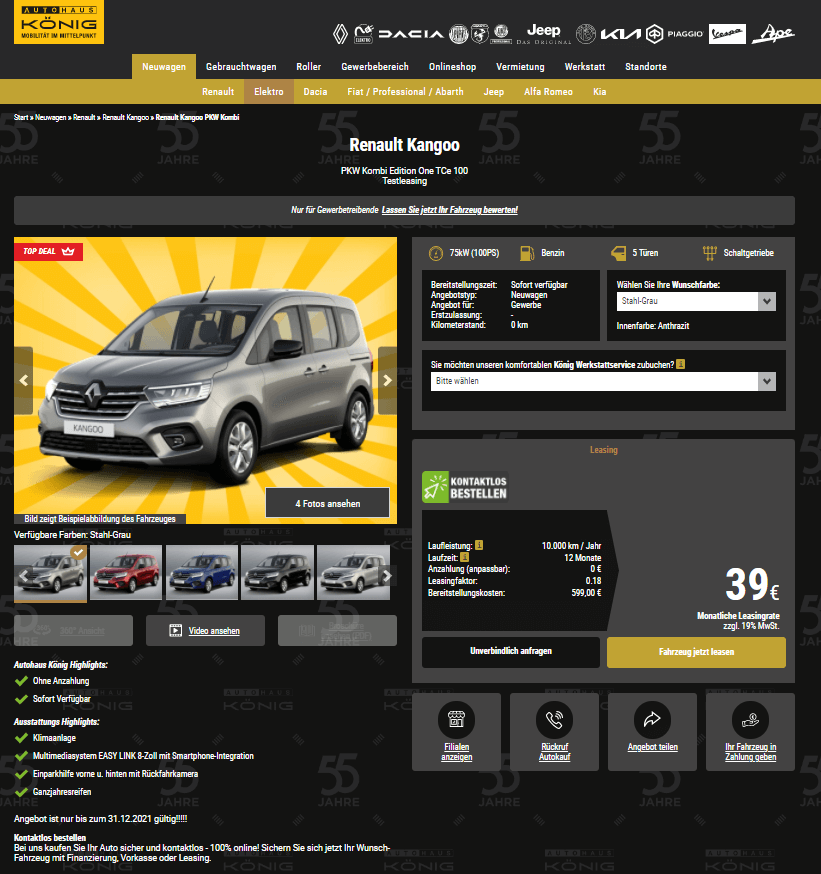Click the Autohaus König logo
Screen dimensions: 821x874
point(59,22)
